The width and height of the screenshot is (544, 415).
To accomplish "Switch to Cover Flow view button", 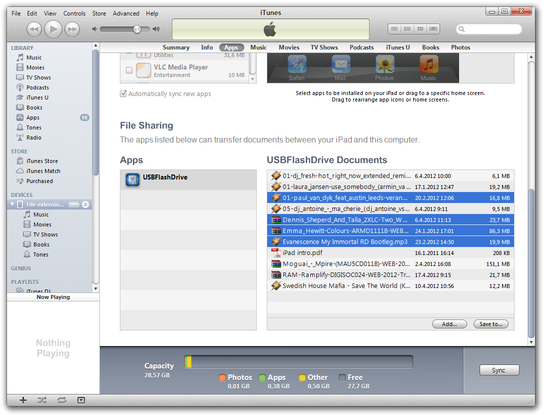I will point(433,29).
